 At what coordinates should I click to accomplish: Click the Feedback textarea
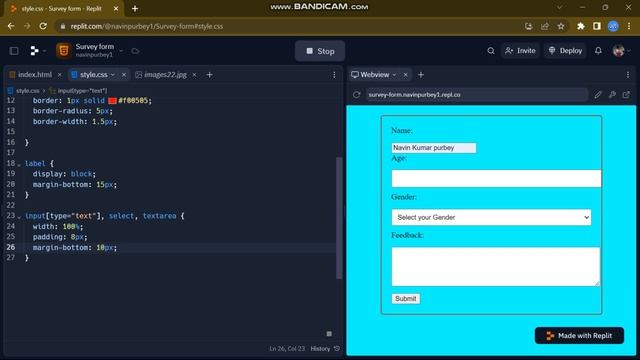(x=496, y=267)
